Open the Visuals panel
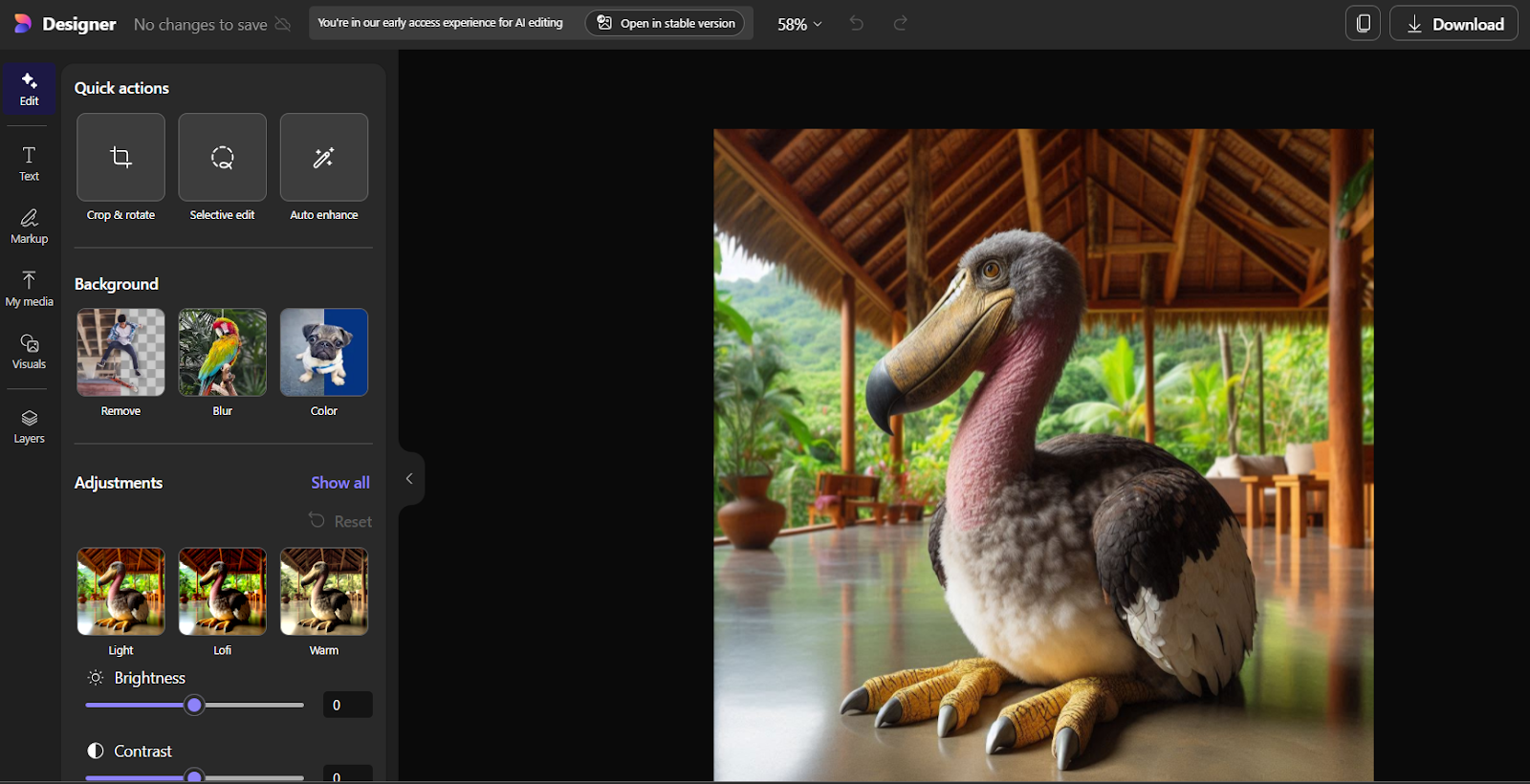 (29, 352)
